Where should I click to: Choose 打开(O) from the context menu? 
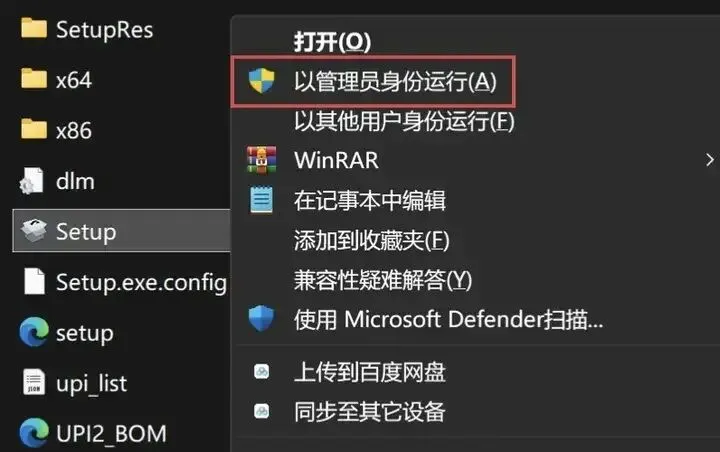332,42
